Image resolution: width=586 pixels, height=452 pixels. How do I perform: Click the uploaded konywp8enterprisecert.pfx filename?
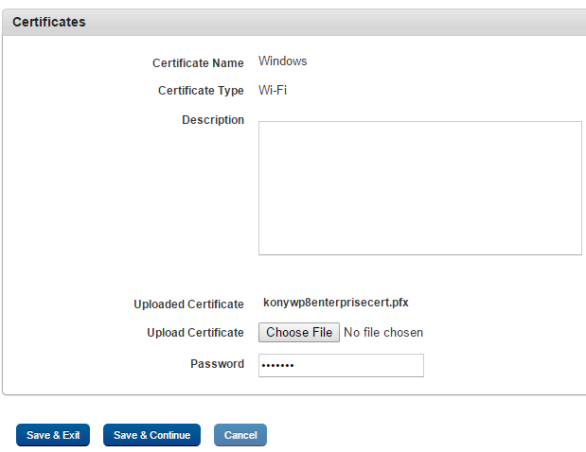tap(336, 302)
